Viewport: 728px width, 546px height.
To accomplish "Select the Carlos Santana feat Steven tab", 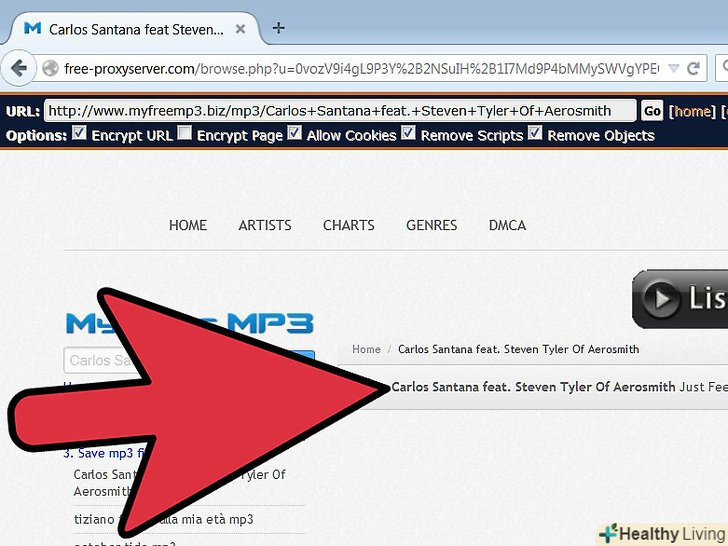I will [x=135, y=29].
